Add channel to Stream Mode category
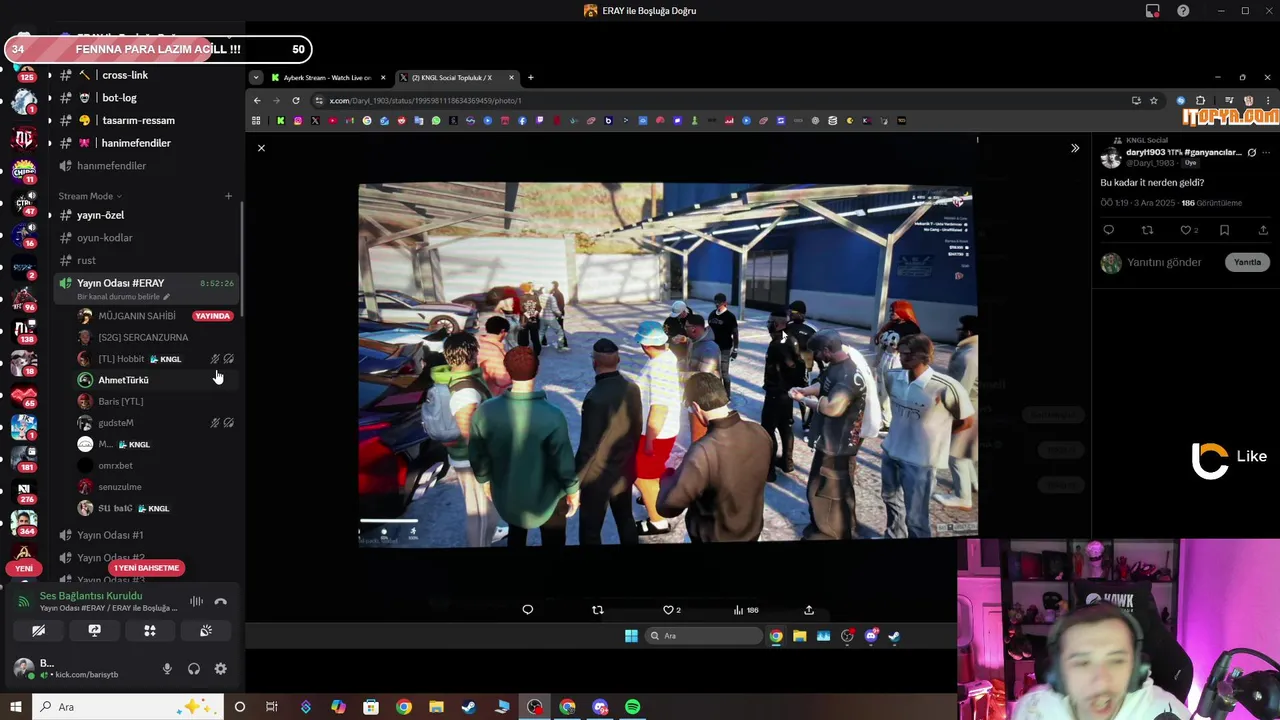 [x=228, y=196]
